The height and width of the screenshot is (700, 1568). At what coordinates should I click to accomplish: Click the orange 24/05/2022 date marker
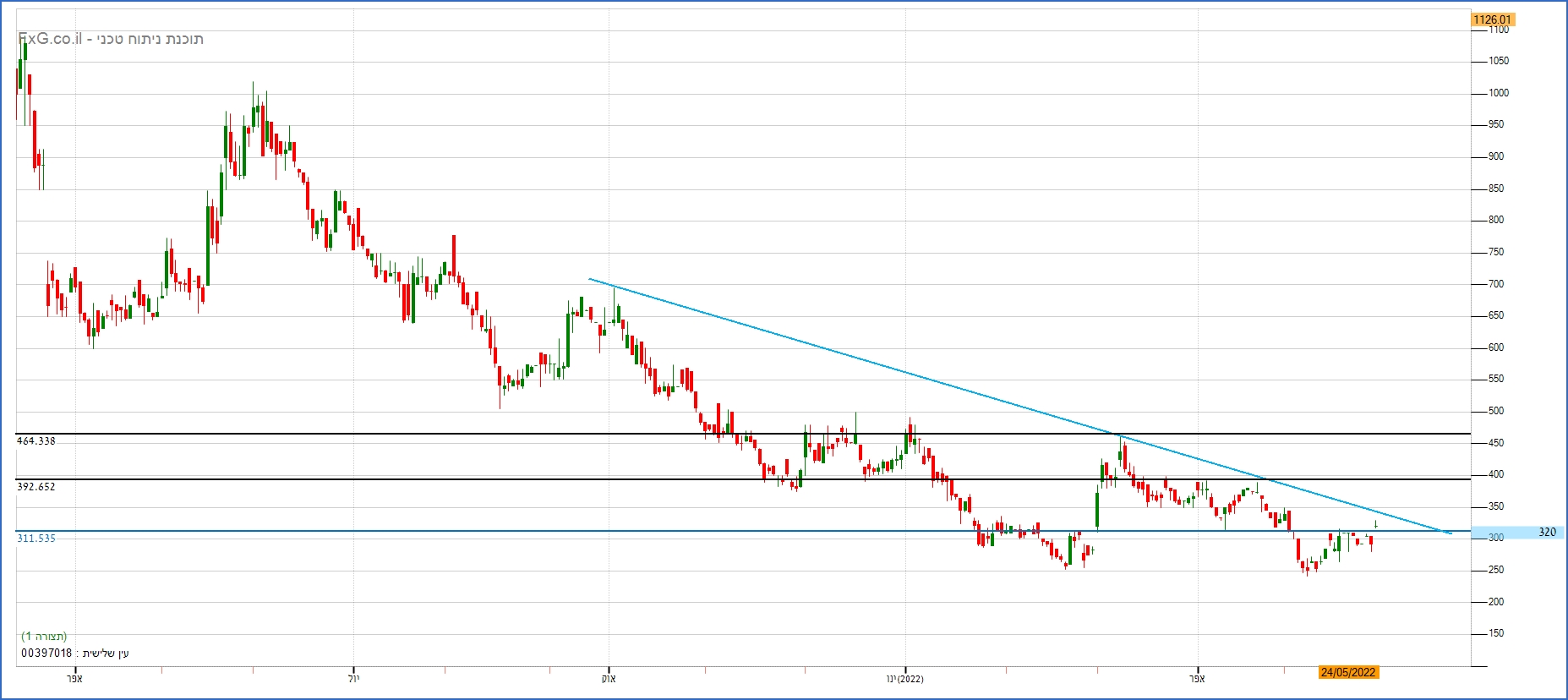pyautogui.click(x=1348, y=673)
